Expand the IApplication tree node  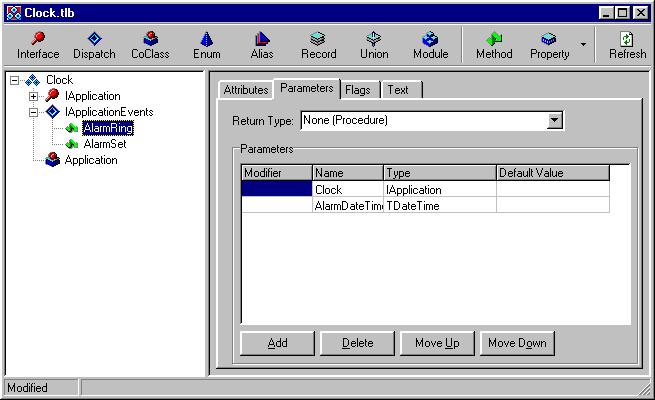pyautogui.click(x=33, y=96)
